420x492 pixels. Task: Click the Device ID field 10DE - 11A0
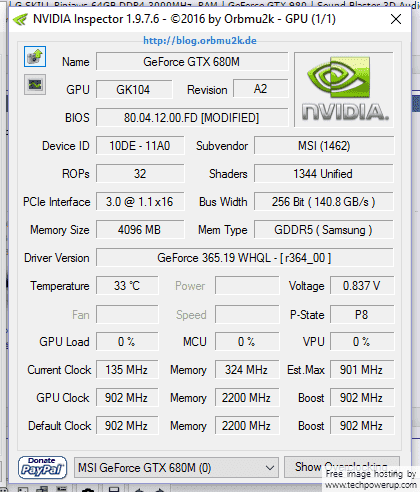coord(140,145)
